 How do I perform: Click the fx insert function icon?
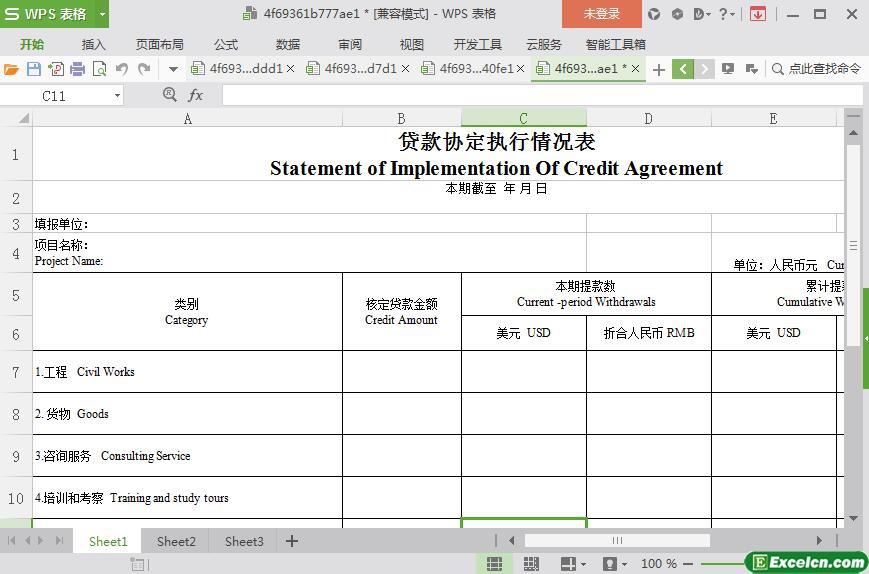(x=196, y=95)
